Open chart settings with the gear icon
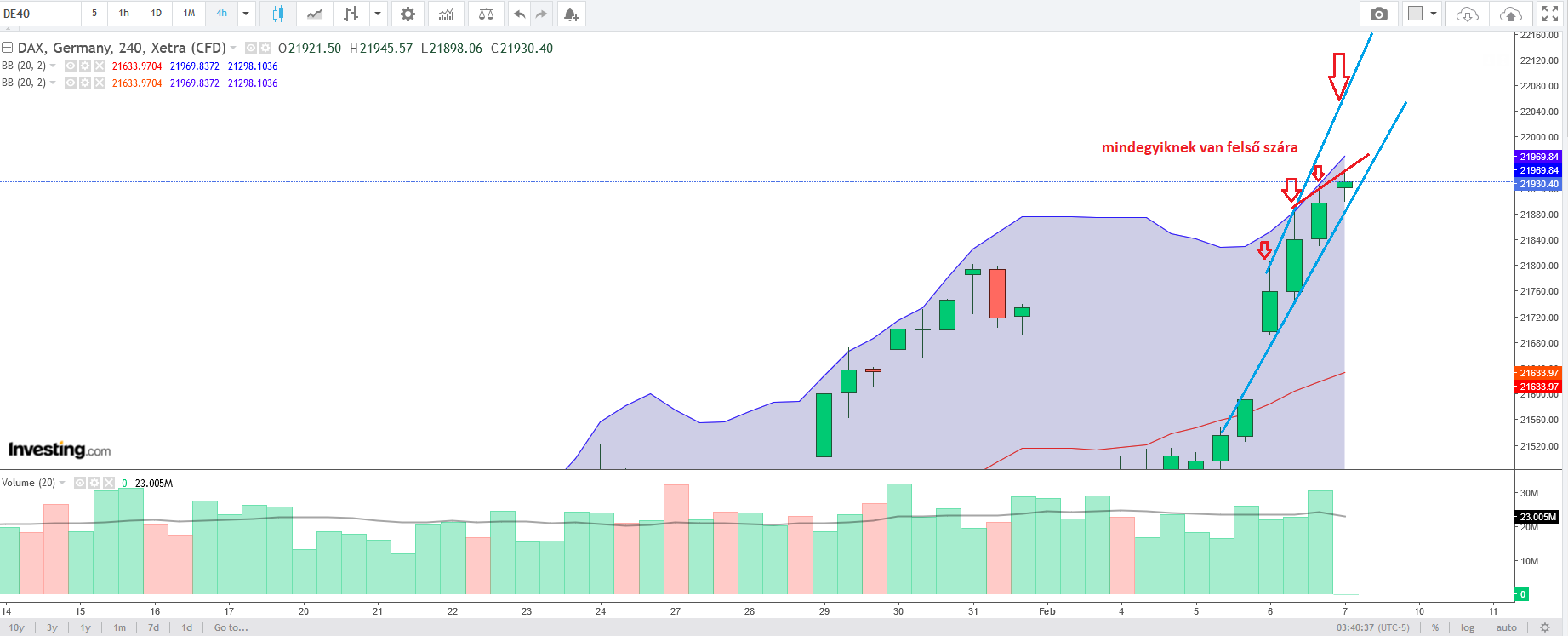The width and height of the screenshot is (1568, 636). click(408, 14)
